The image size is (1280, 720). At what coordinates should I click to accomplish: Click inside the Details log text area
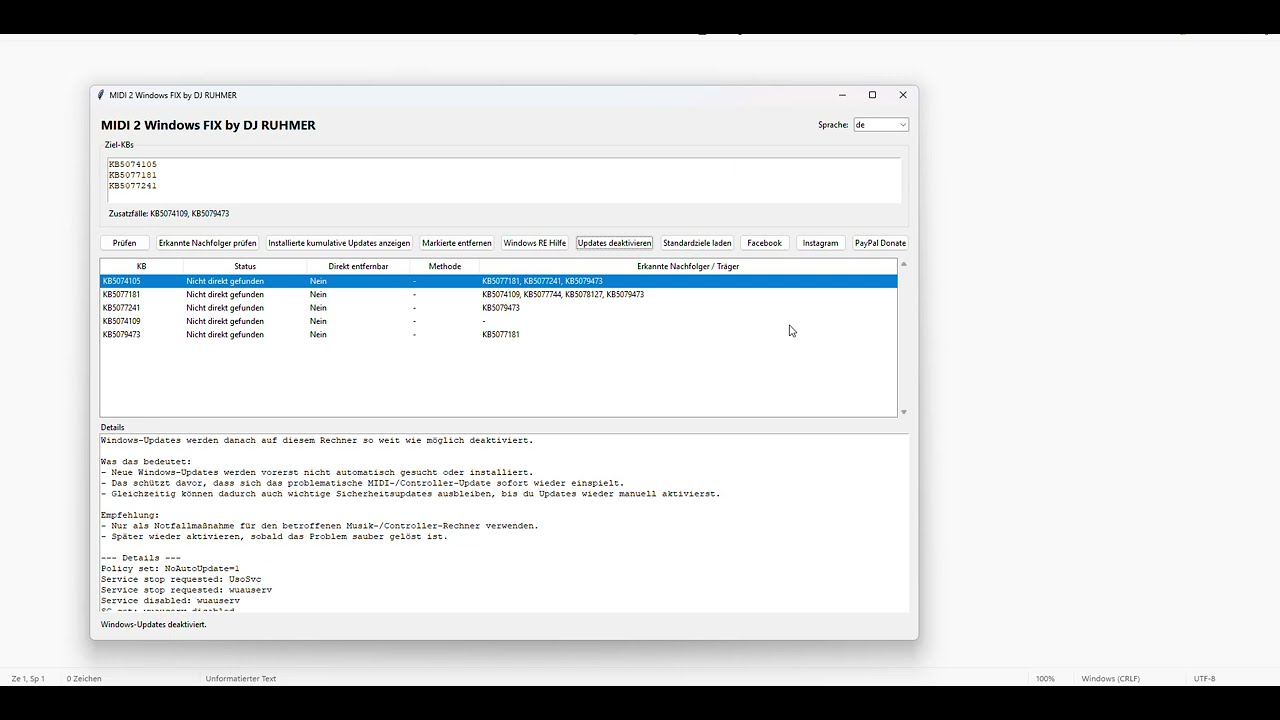coord(504,523)
